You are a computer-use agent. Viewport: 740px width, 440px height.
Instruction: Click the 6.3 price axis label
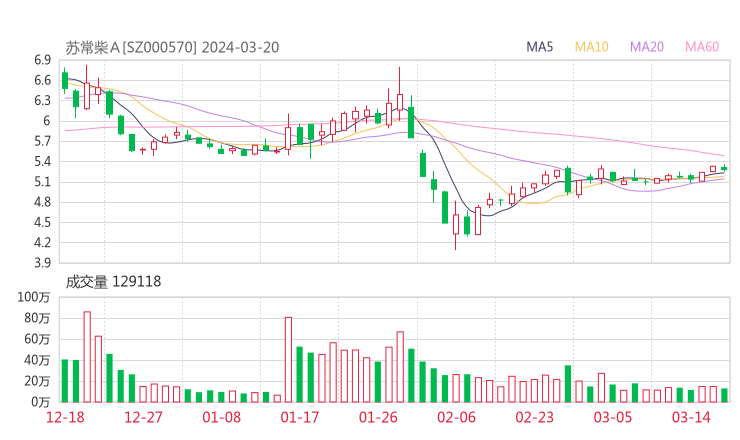tap(42, 101)
